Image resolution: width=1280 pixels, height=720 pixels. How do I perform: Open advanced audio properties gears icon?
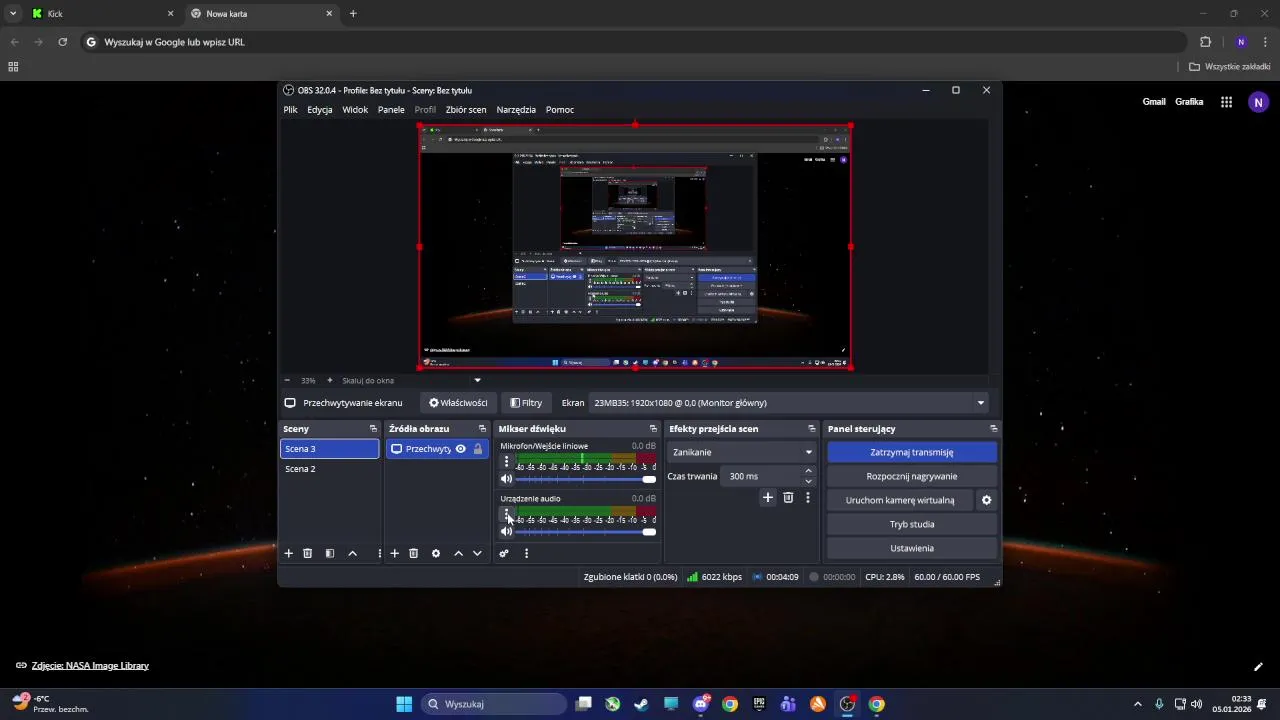(x=504, y=553)
